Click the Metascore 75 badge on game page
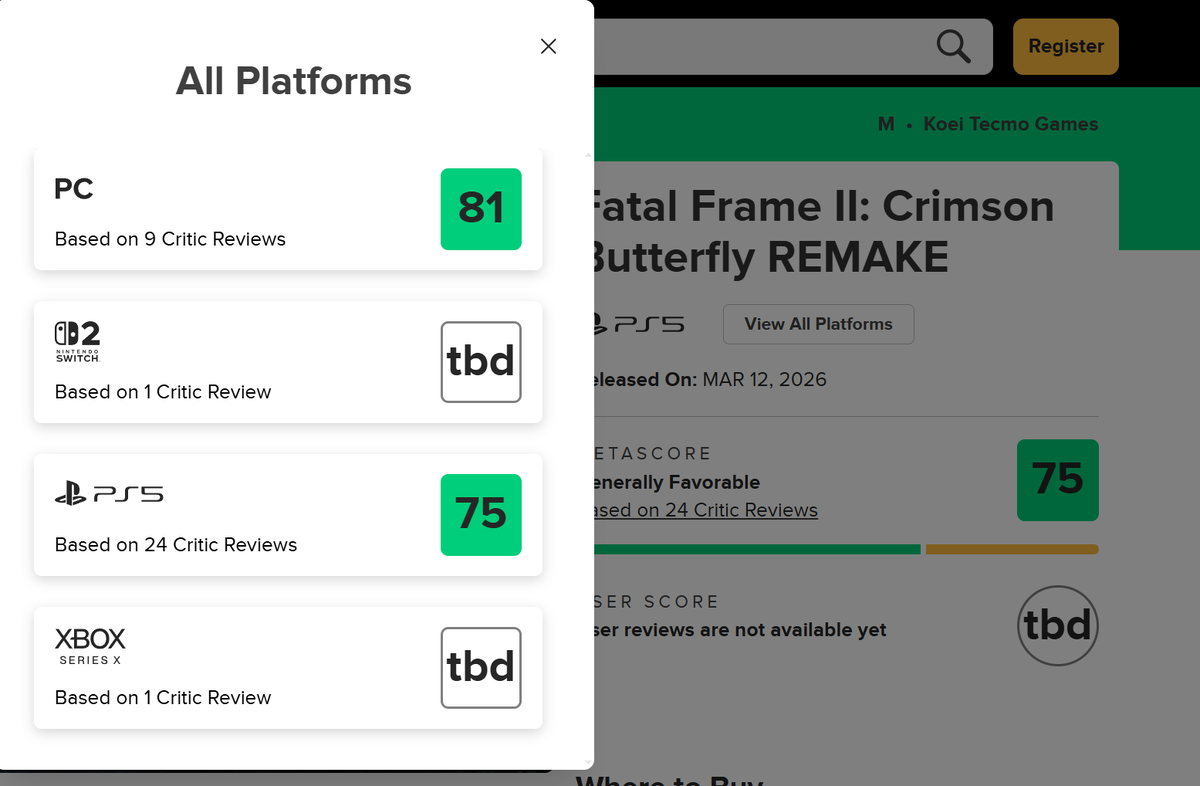This screenshot has height=786, width=1200. 1058,480
